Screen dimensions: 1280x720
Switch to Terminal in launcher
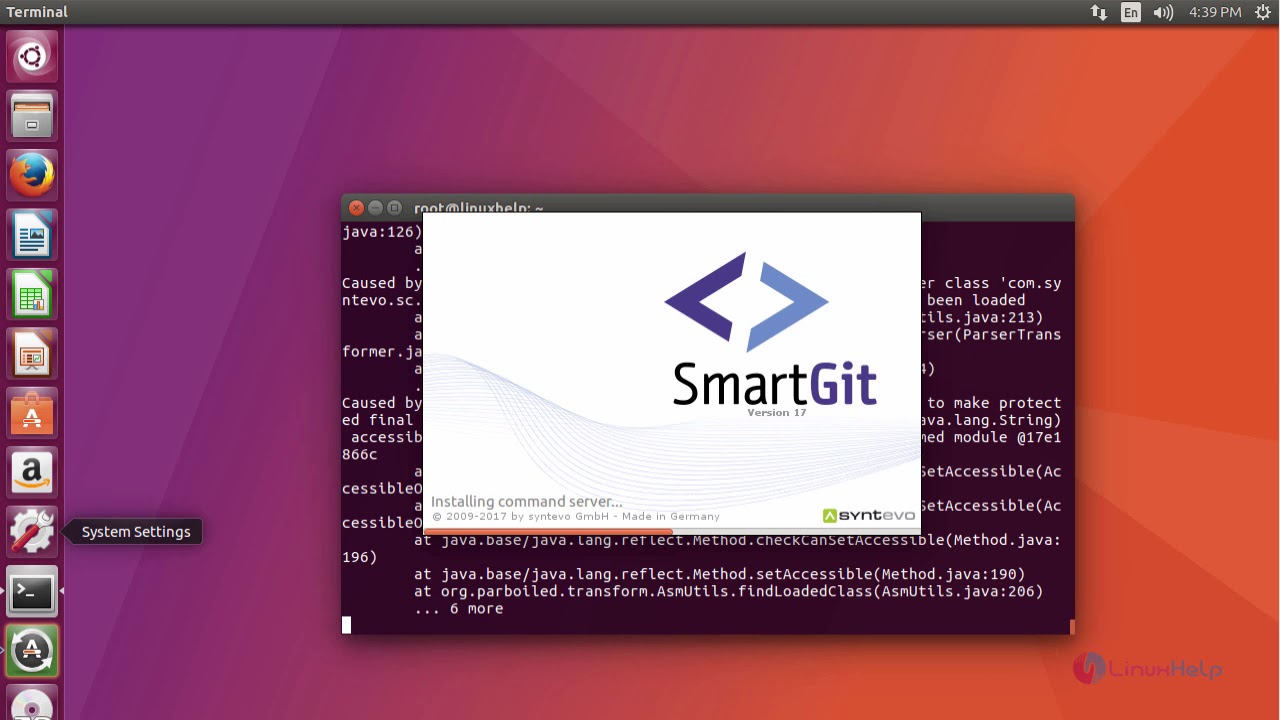tap(32, 591)
